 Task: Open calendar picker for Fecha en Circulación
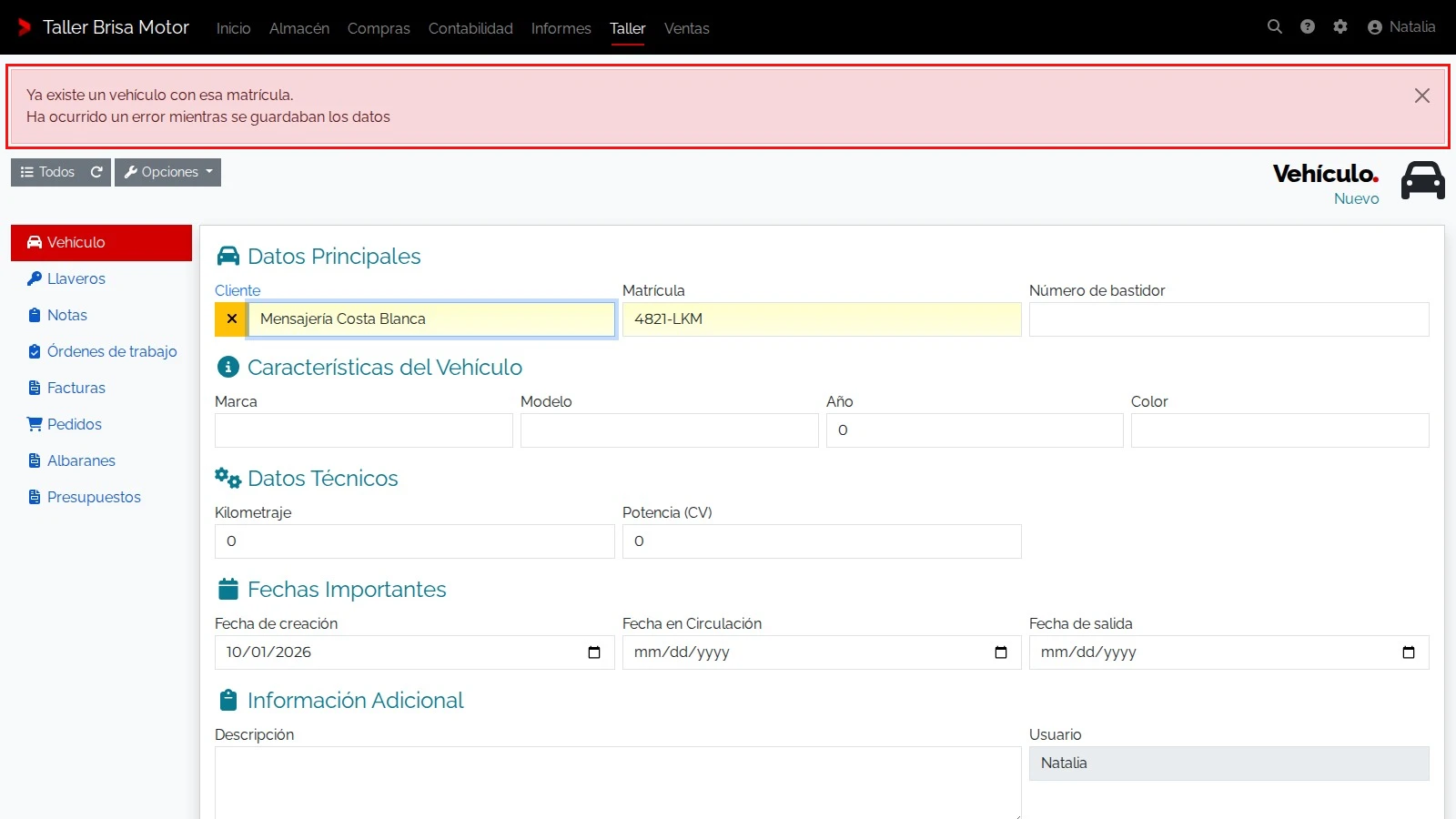point(1001,652)
